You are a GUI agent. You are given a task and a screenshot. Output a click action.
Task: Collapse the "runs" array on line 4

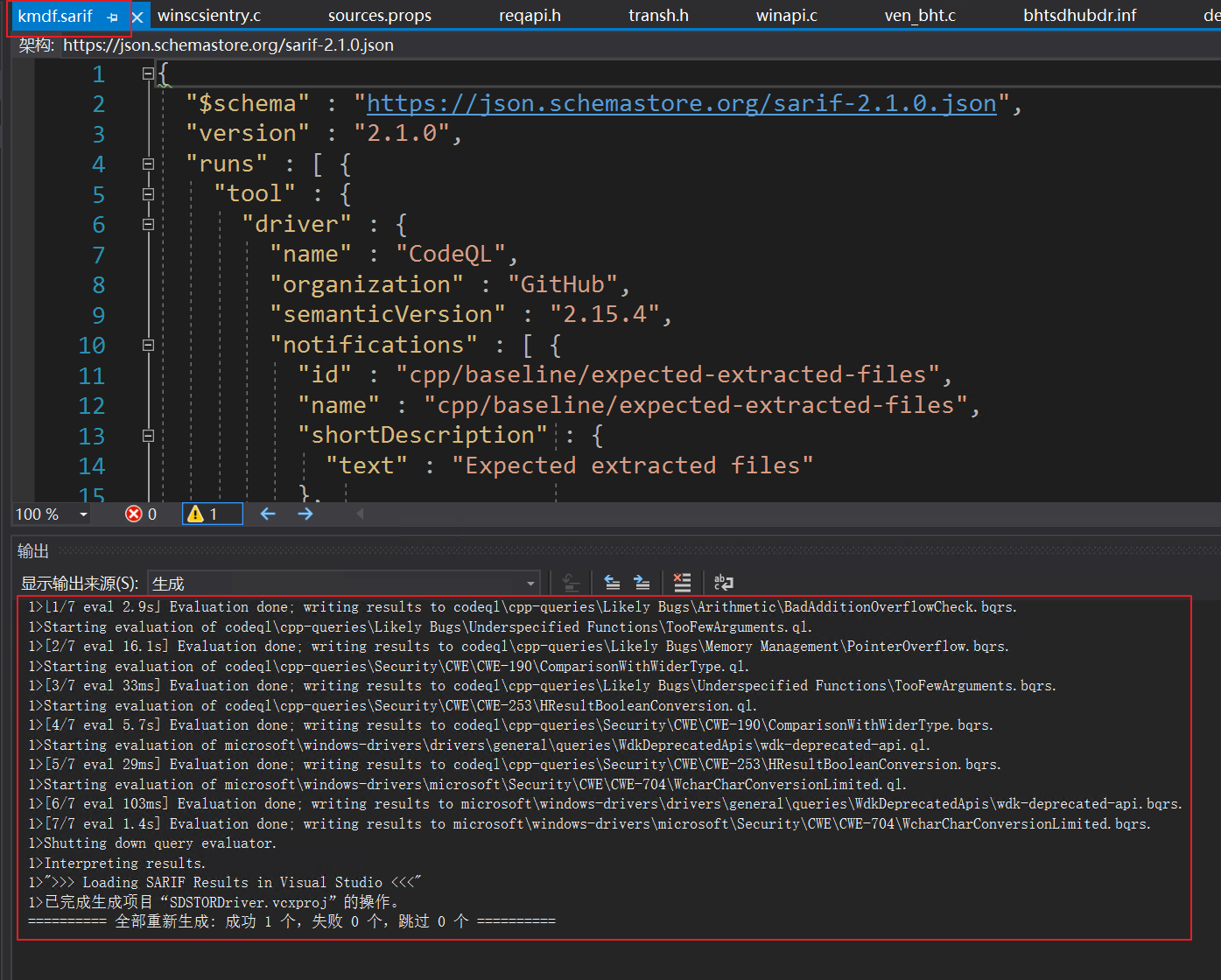148,164
